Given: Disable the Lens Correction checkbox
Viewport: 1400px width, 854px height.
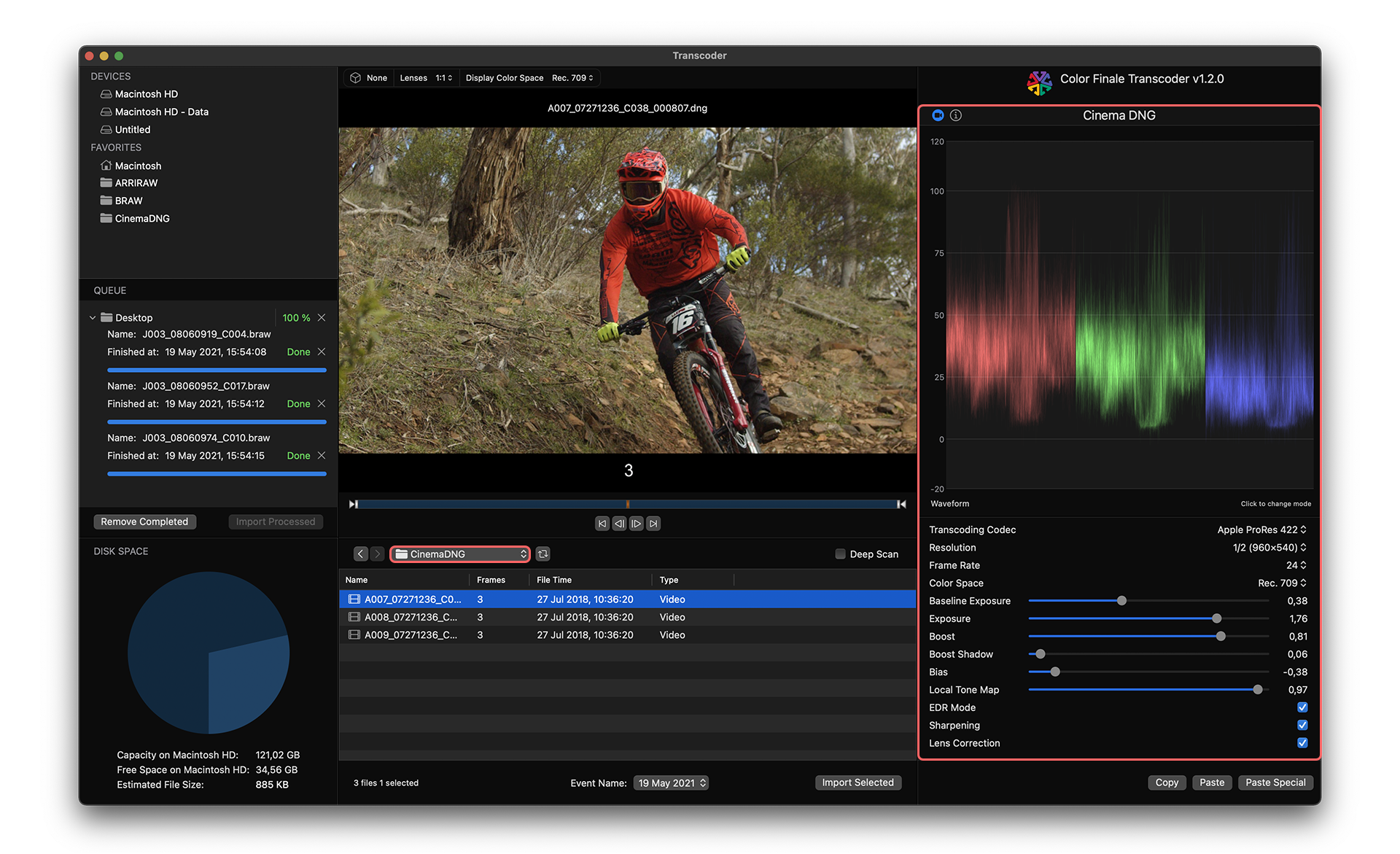Looking at the screenshot, I should point(1302,742).
